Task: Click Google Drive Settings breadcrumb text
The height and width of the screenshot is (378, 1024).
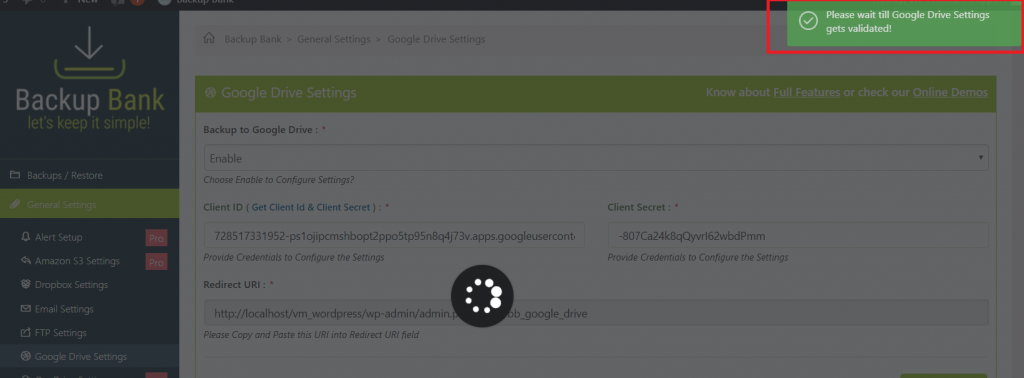Action: (x=436, y=39)
